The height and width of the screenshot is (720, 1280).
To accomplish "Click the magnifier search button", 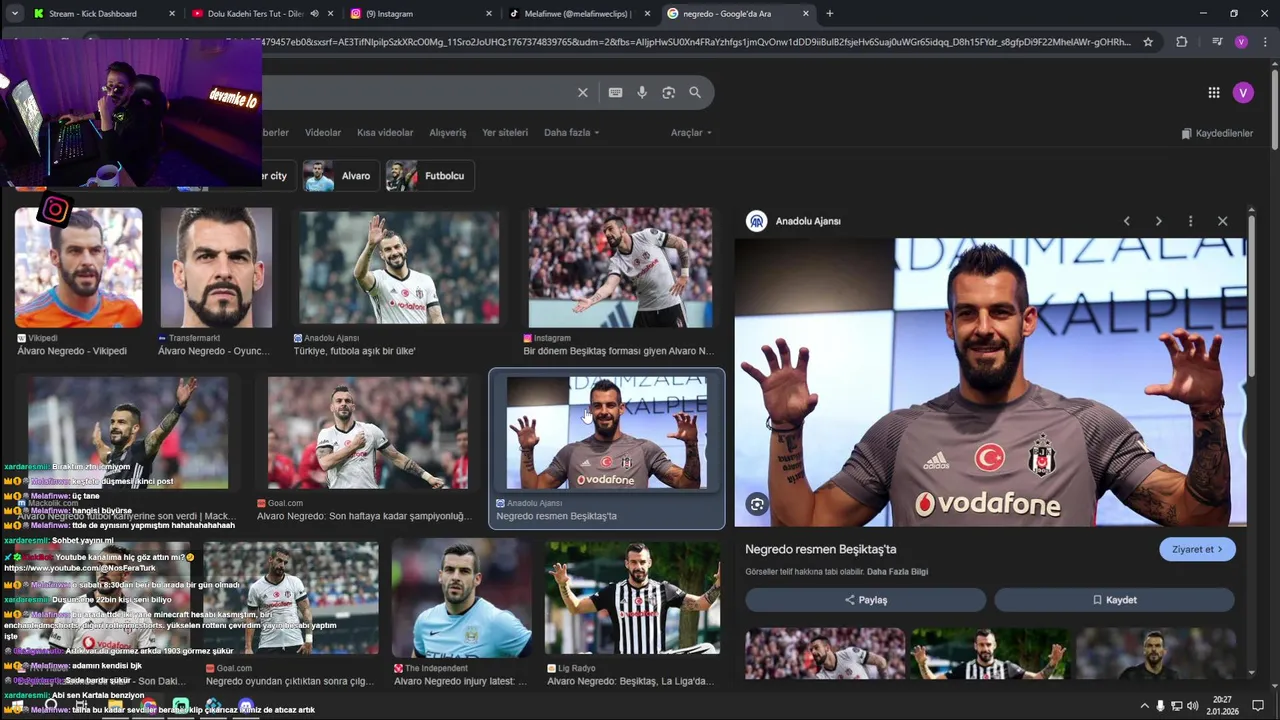I will [695, 92].
